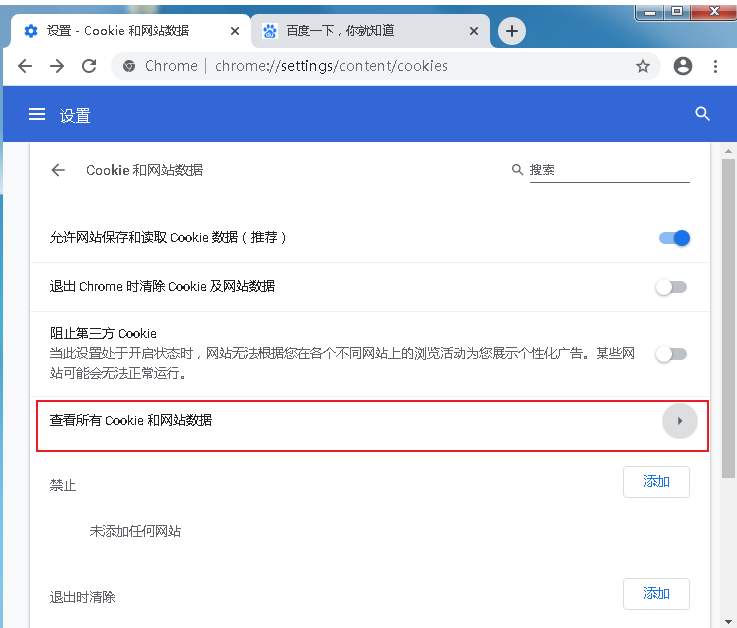The image size is (737, 628).
Task: Enable clear cookies on Chrome exit toggle
Action: coord(671,287)
